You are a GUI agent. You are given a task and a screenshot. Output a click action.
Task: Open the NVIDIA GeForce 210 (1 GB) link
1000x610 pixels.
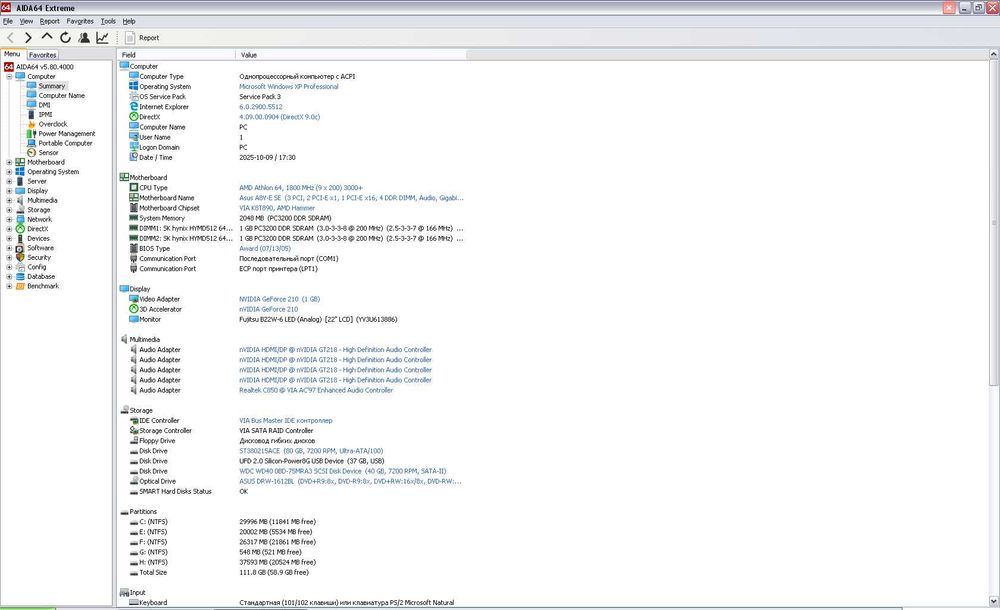click(279, 299)
